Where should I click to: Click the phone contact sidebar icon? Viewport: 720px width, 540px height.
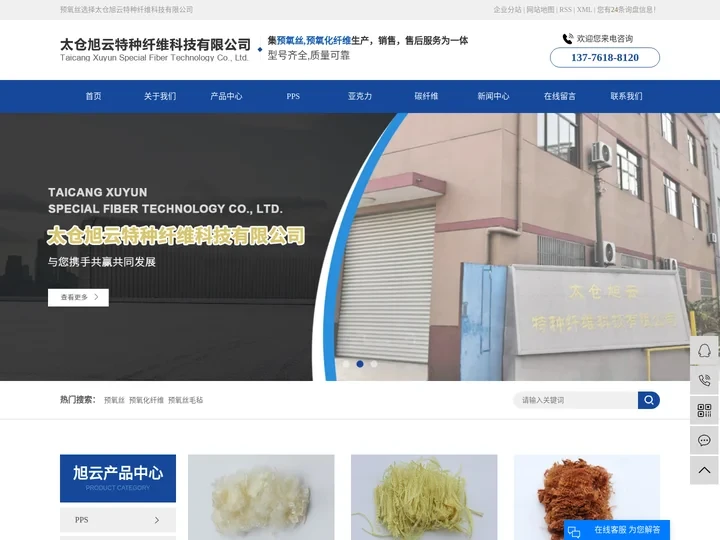pyautogui.click(x=704, y=380)
